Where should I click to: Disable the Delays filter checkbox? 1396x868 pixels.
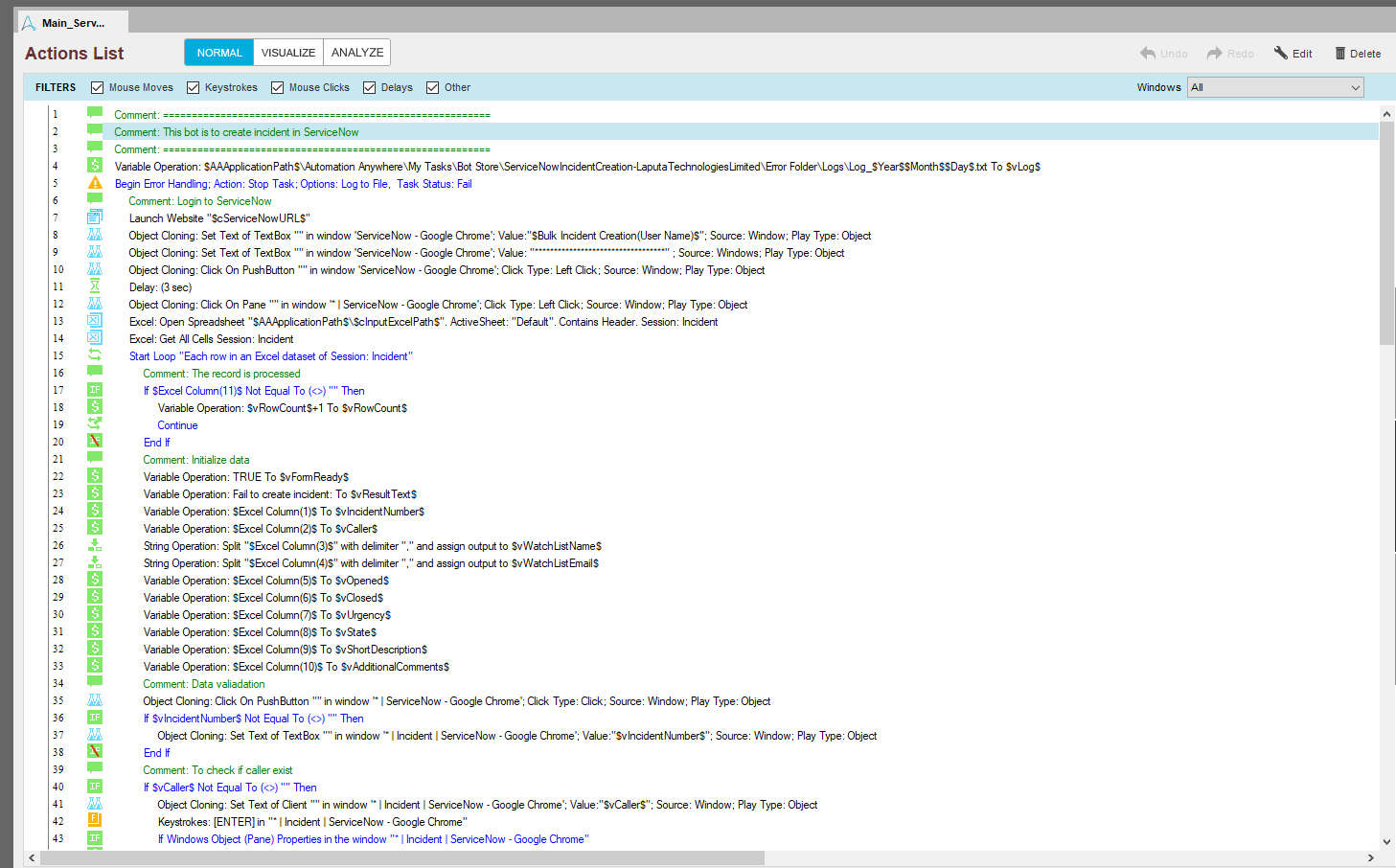click(369, 87)
